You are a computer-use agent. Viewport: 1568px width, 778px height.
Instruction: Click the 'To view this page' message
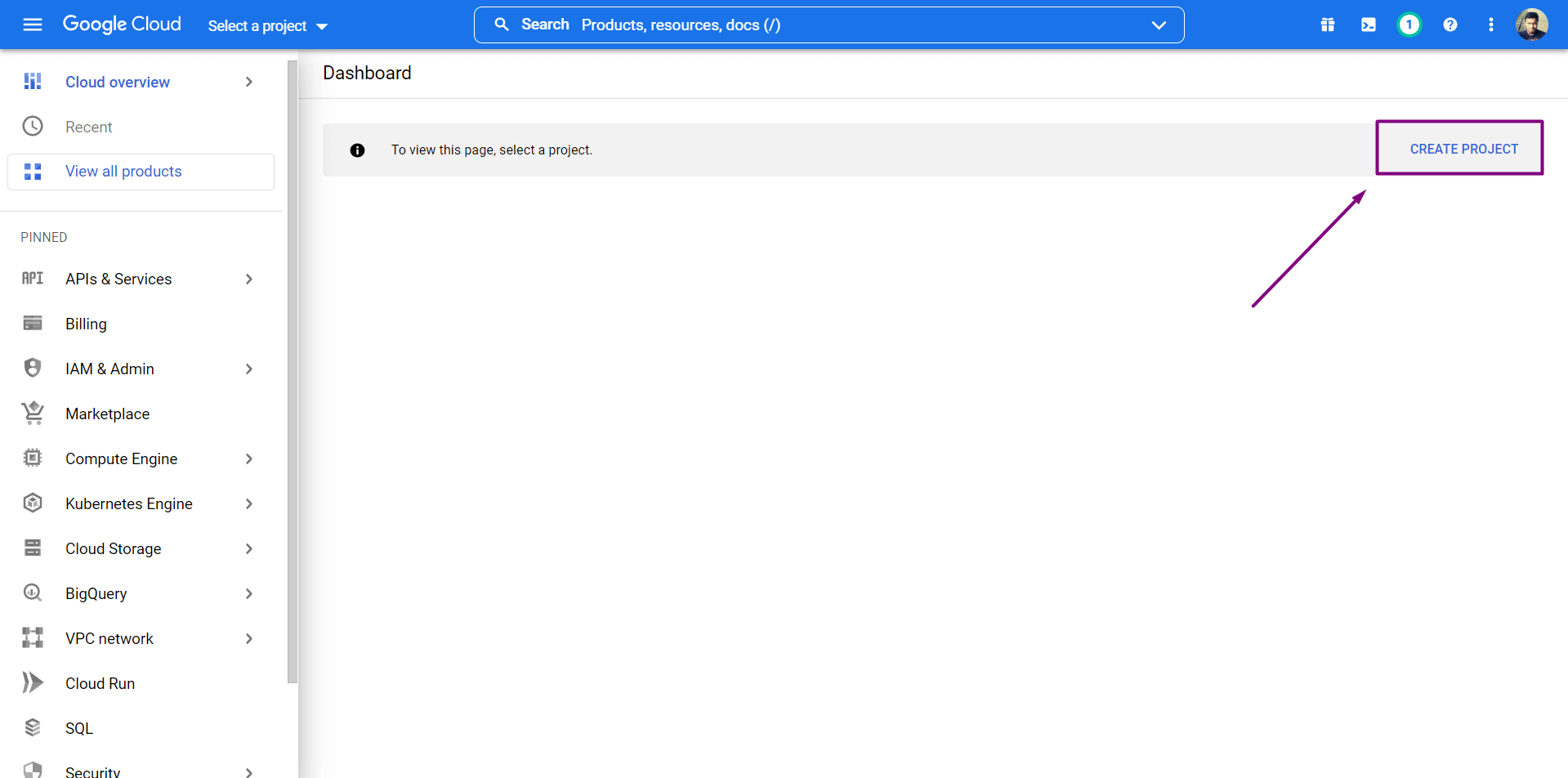pyautogui.click(x=492, y=150)
